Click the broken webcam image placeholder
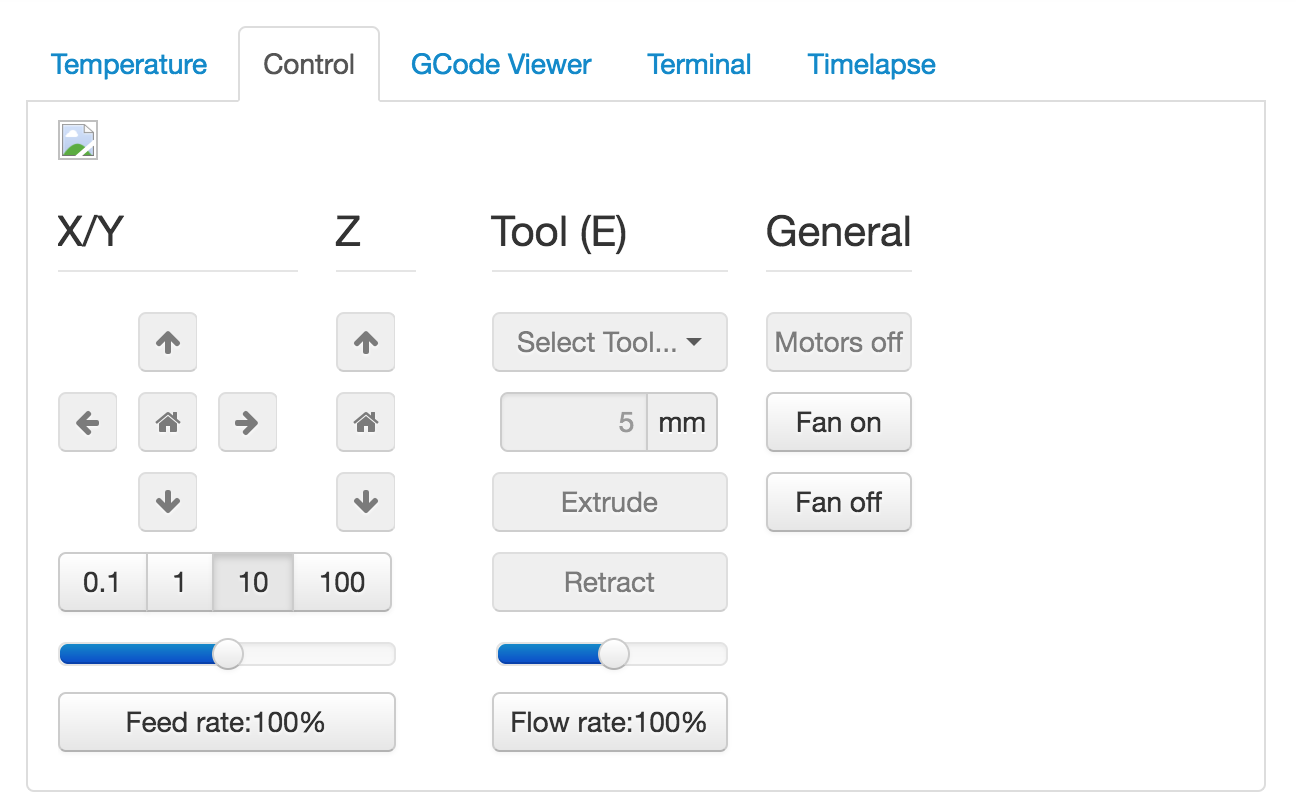The width and height of the screenshot is (1296, 808). point(78,141)
